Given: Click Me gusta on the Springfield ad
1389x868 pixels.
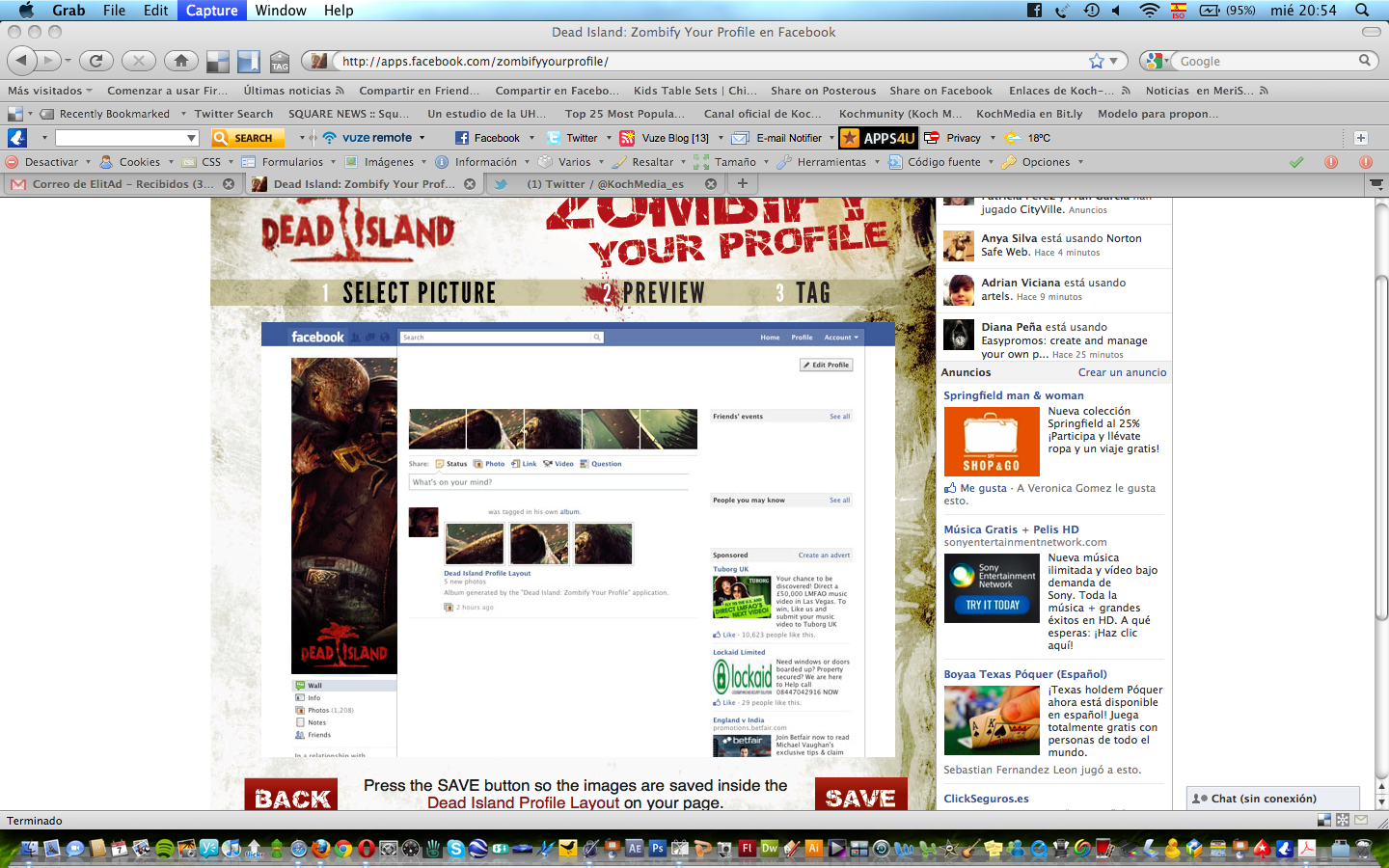Looking at the screenshot, I should tap(983, 488).
